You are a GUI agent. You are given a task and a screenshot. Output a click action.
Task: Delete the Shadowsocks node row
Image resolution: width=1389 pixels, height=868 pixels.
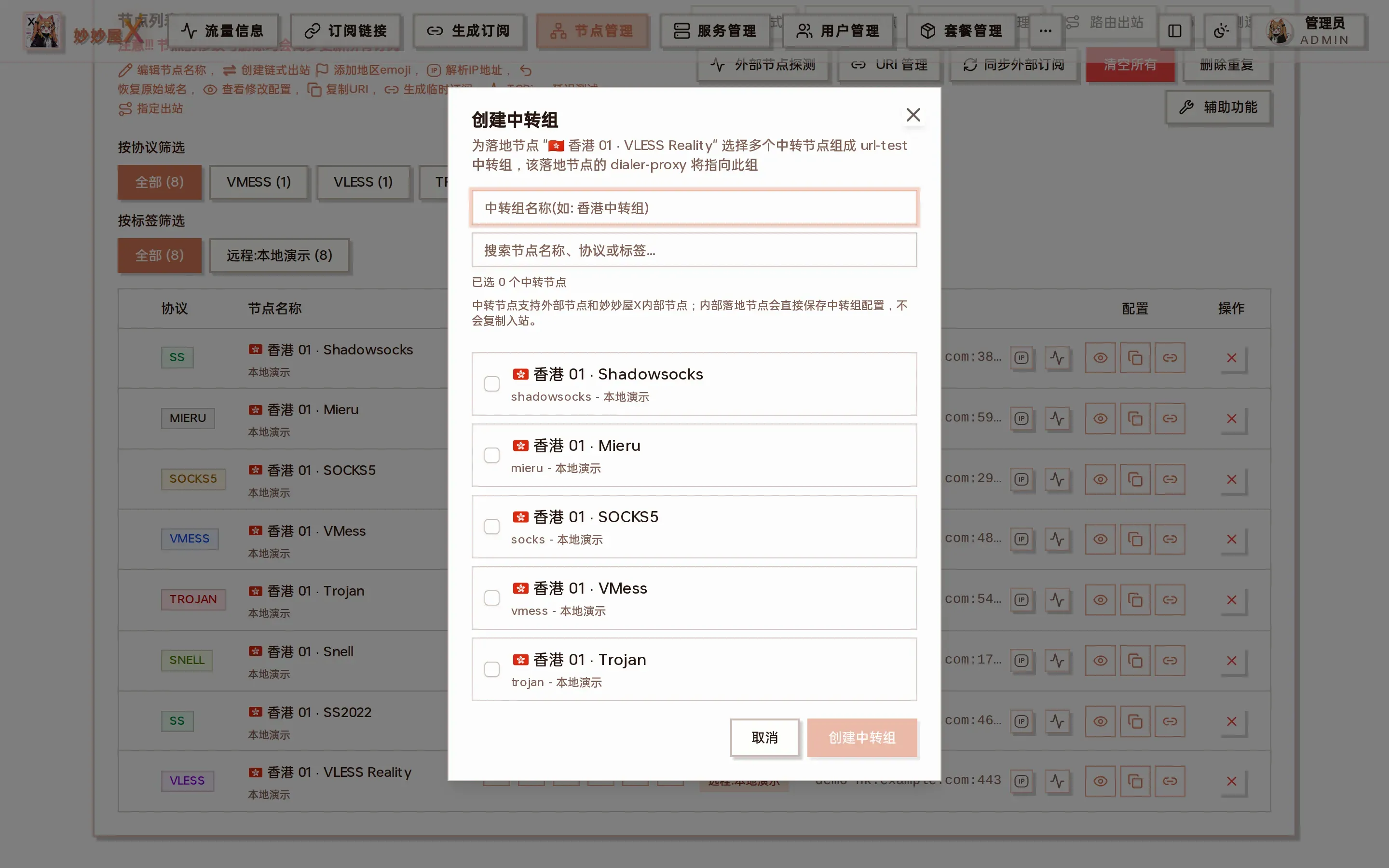coord(1231,358)
